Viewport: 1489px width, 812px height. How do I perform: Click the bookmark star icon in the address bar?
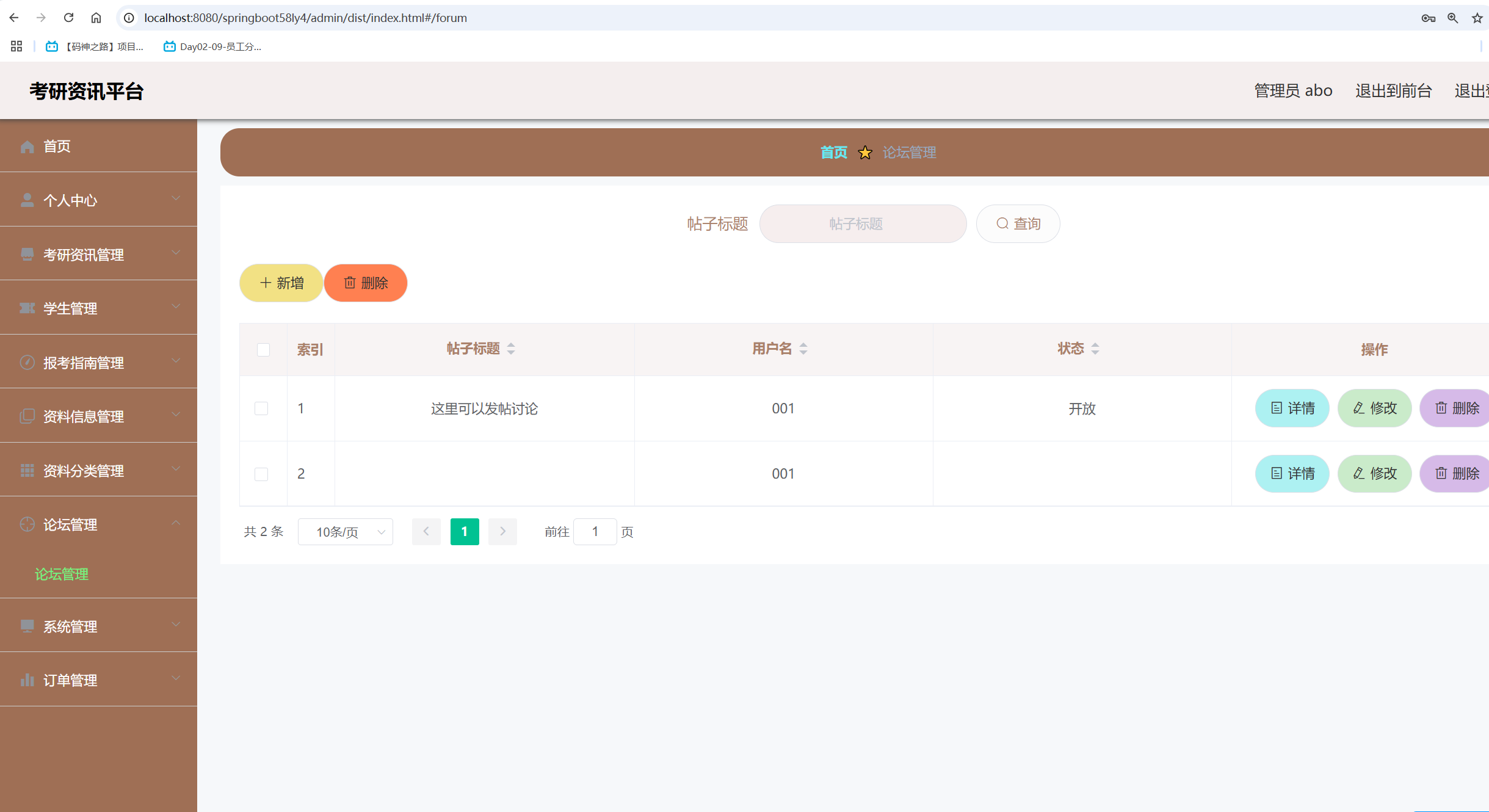pyautogui.click(x=1477, y=18)
